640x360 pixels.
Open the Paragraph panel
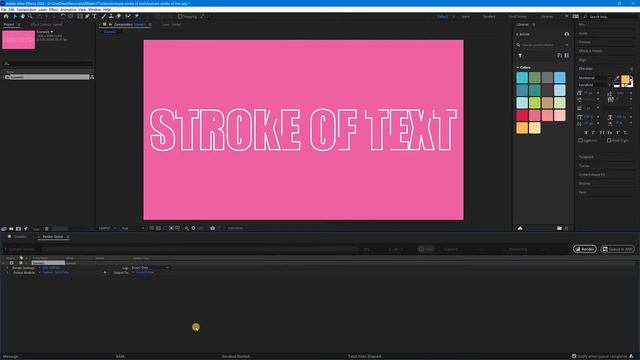586,157
